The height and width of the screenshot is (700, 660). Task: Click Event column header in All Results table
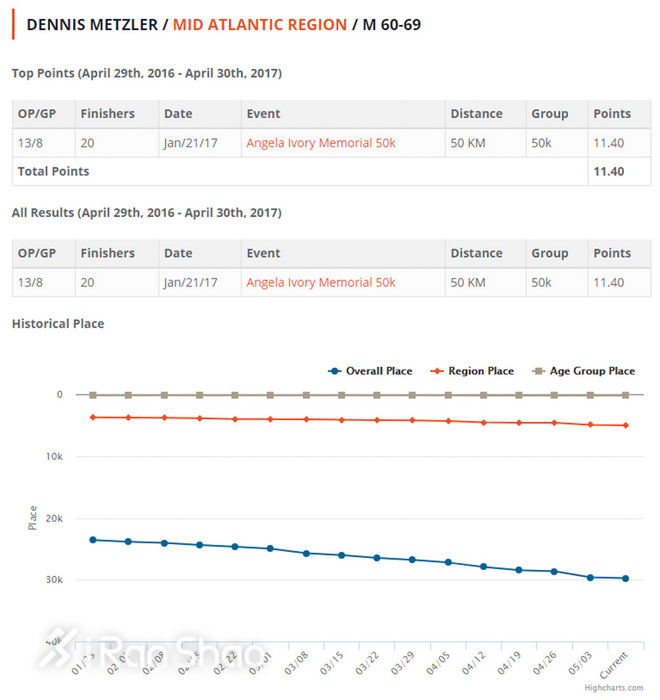264,254
